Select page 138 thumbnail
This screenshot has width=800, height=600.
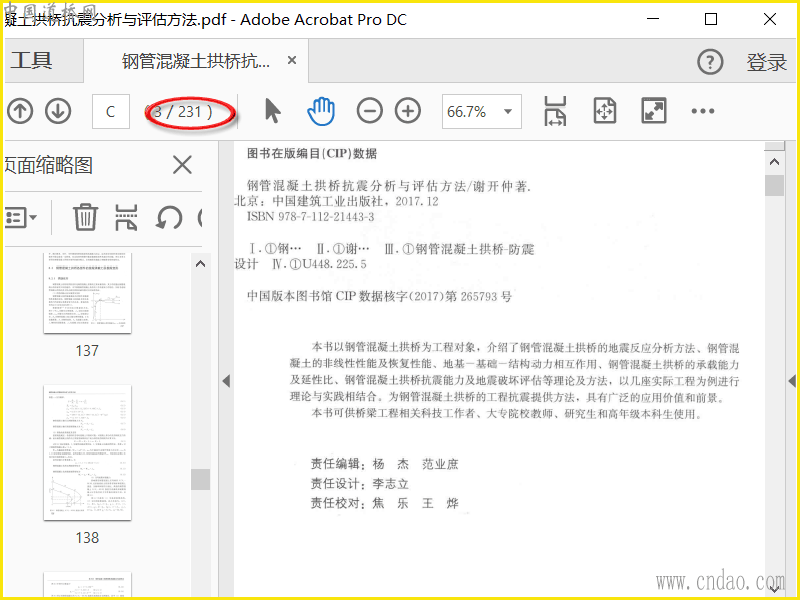[x=87, y=453]
